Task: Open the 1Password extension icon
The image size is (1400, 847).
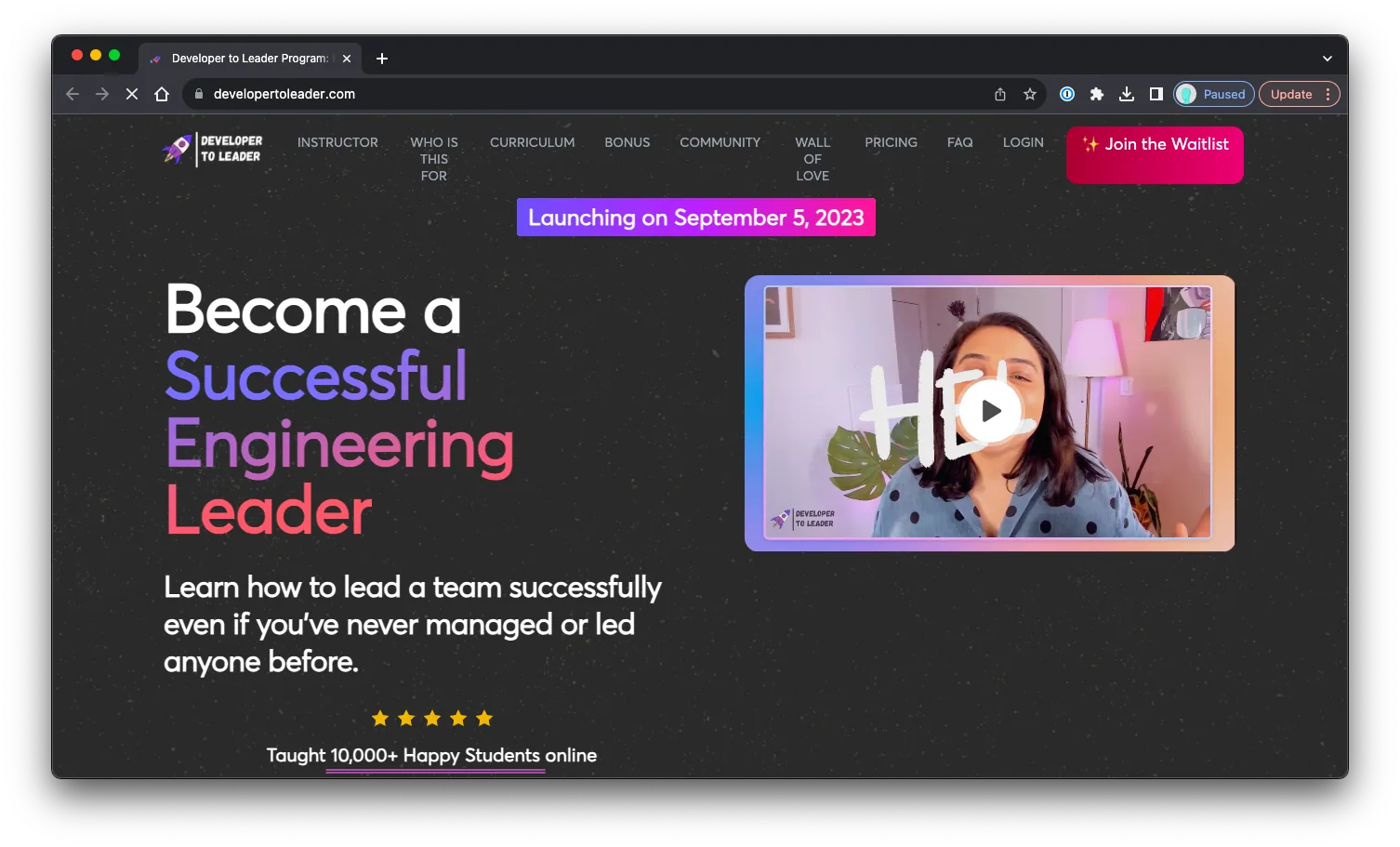Action: [1067, 94]
